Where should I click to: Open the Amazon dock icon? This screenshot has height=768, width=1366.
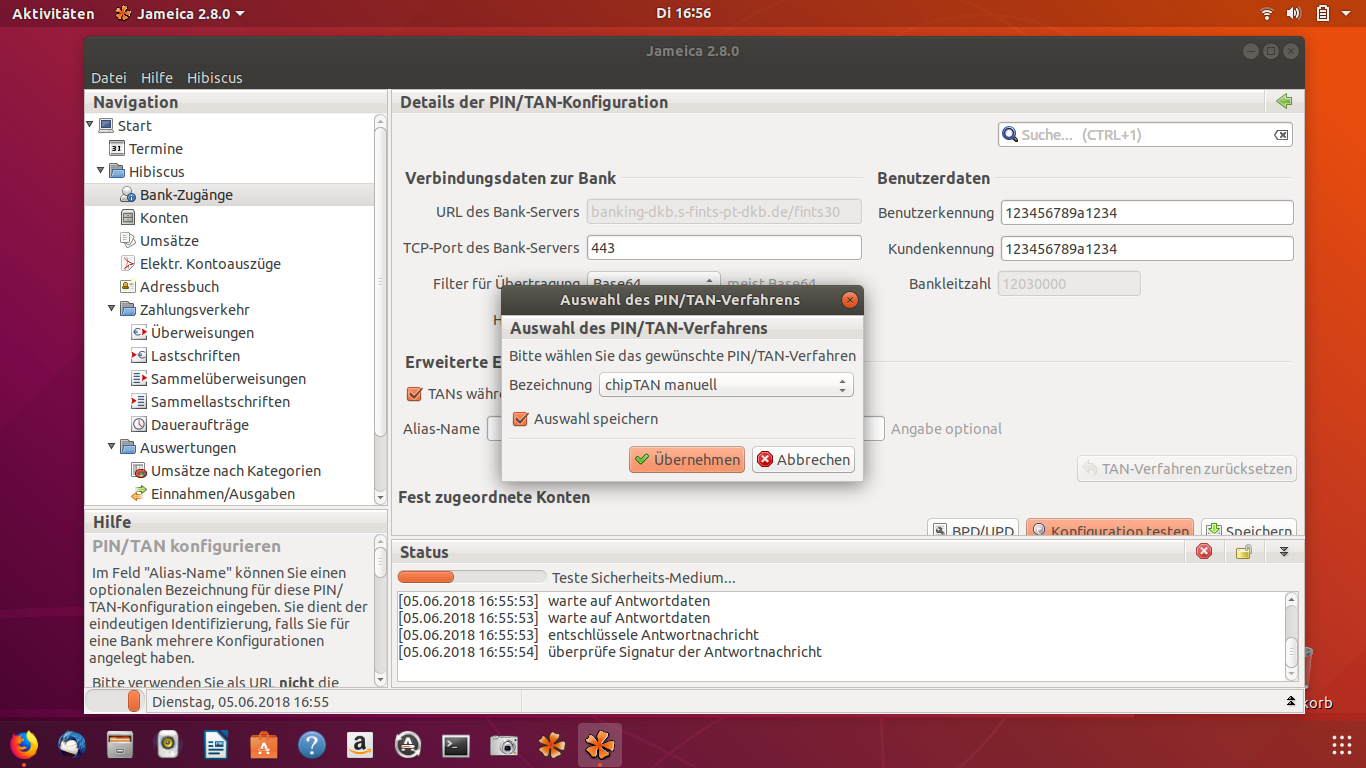pos(360,745)
